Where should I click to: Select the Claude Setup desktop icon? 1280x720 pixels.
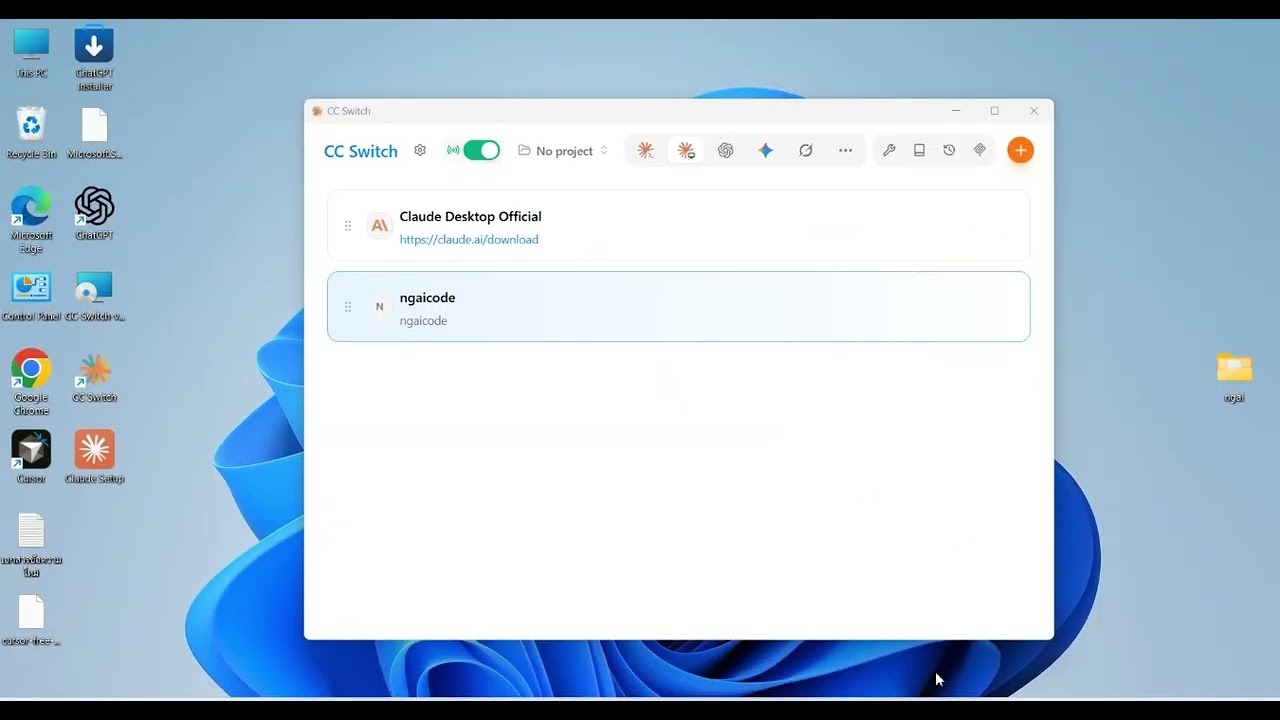(x=94, y=457)
